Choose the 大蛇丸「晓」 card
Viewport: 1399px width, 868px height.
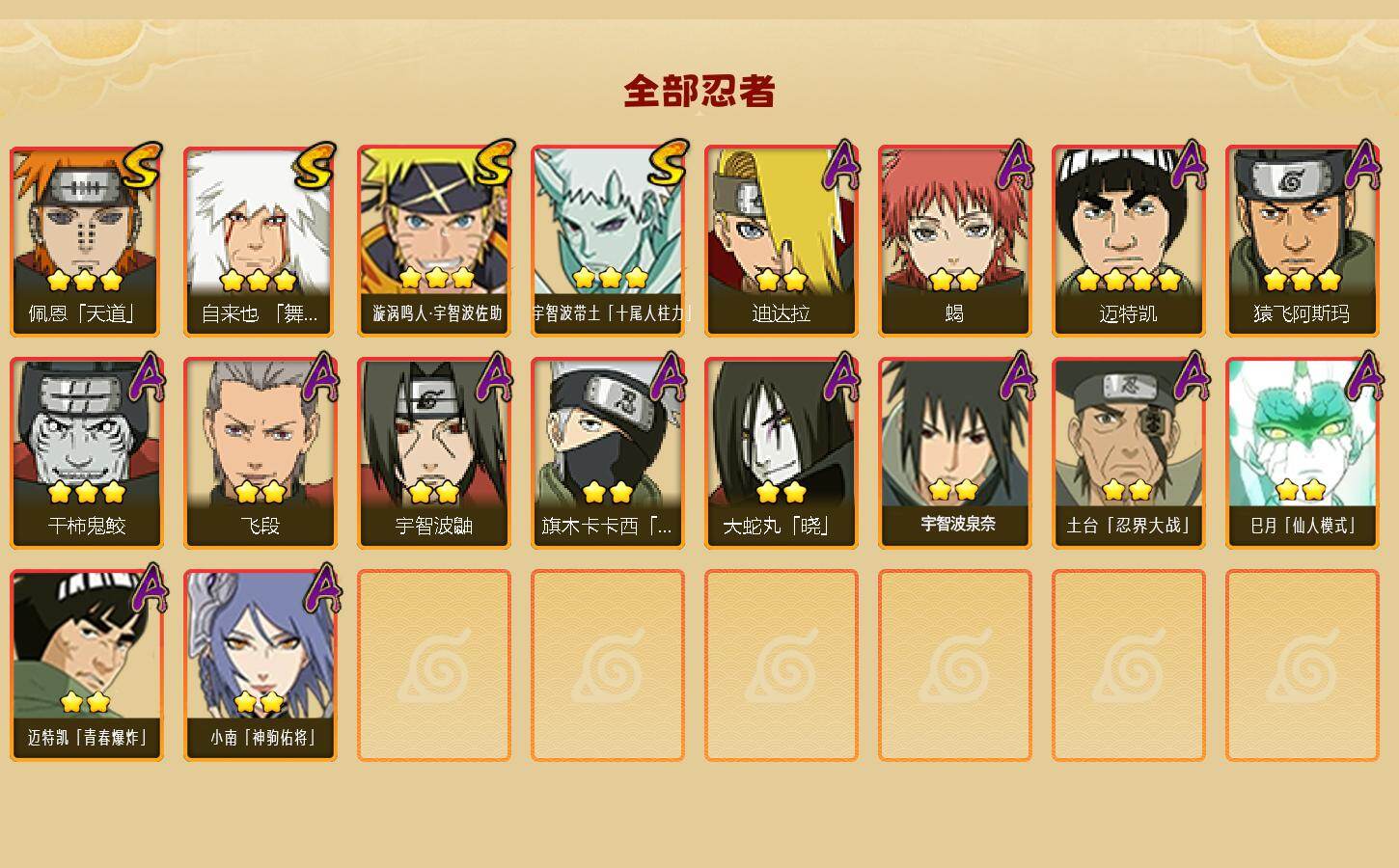tap(782, 453)
